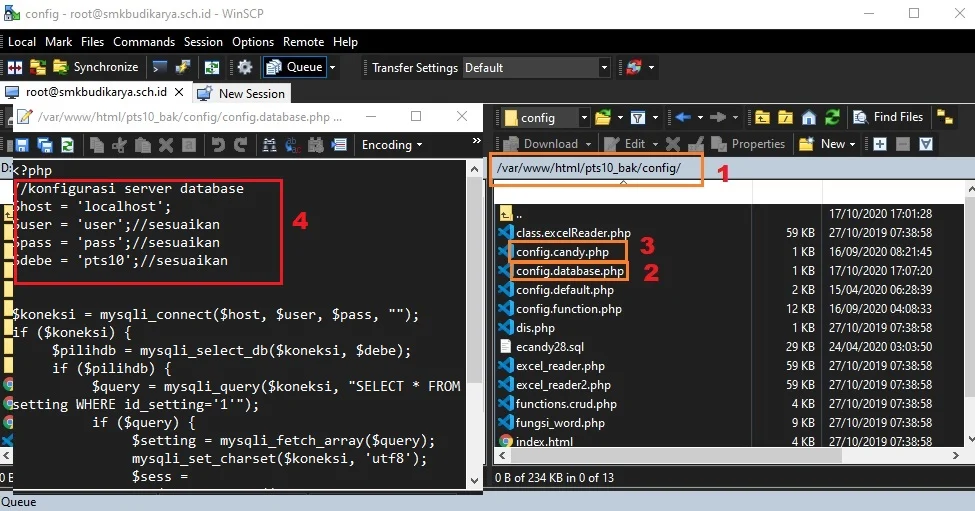The image size is (975, 511).
Task: Expand the Download button dropdown arrow
Action: [588, 144]
